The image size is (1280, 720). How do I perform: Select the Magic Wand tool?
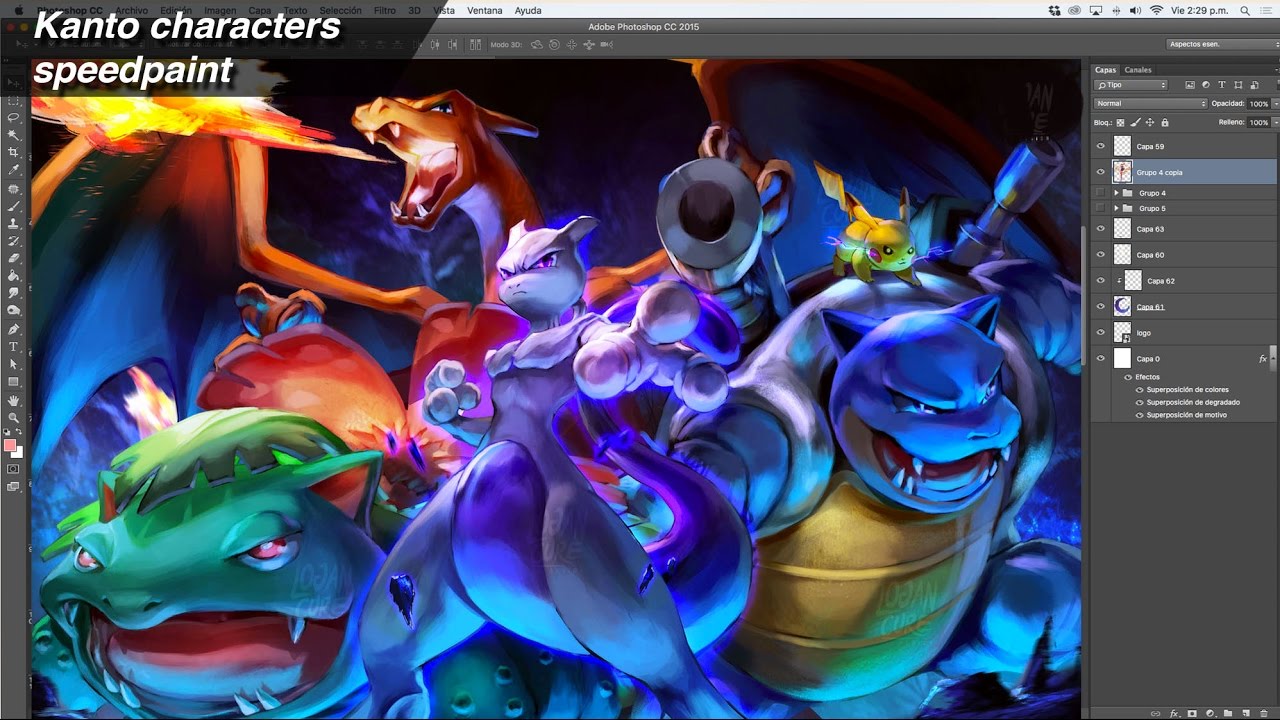pos(13,134)
